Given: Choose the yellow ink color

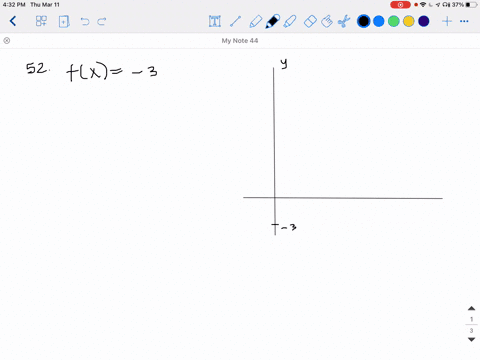Looking at the screenshot, I should point(409,21).
